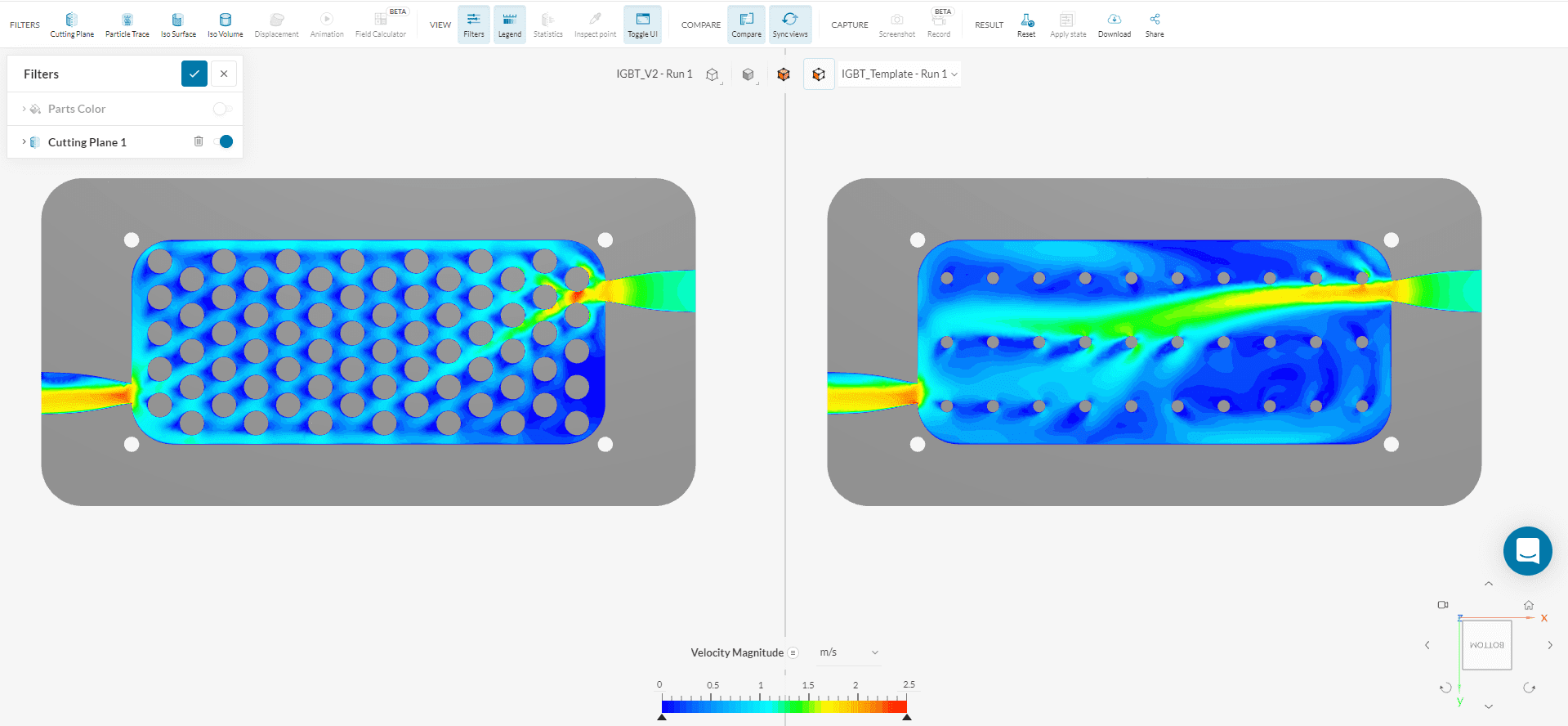Confirm filters with the checkmark button
This screenshot has width=1568, height=726.
pyautogui.click(x=194, y=74)
